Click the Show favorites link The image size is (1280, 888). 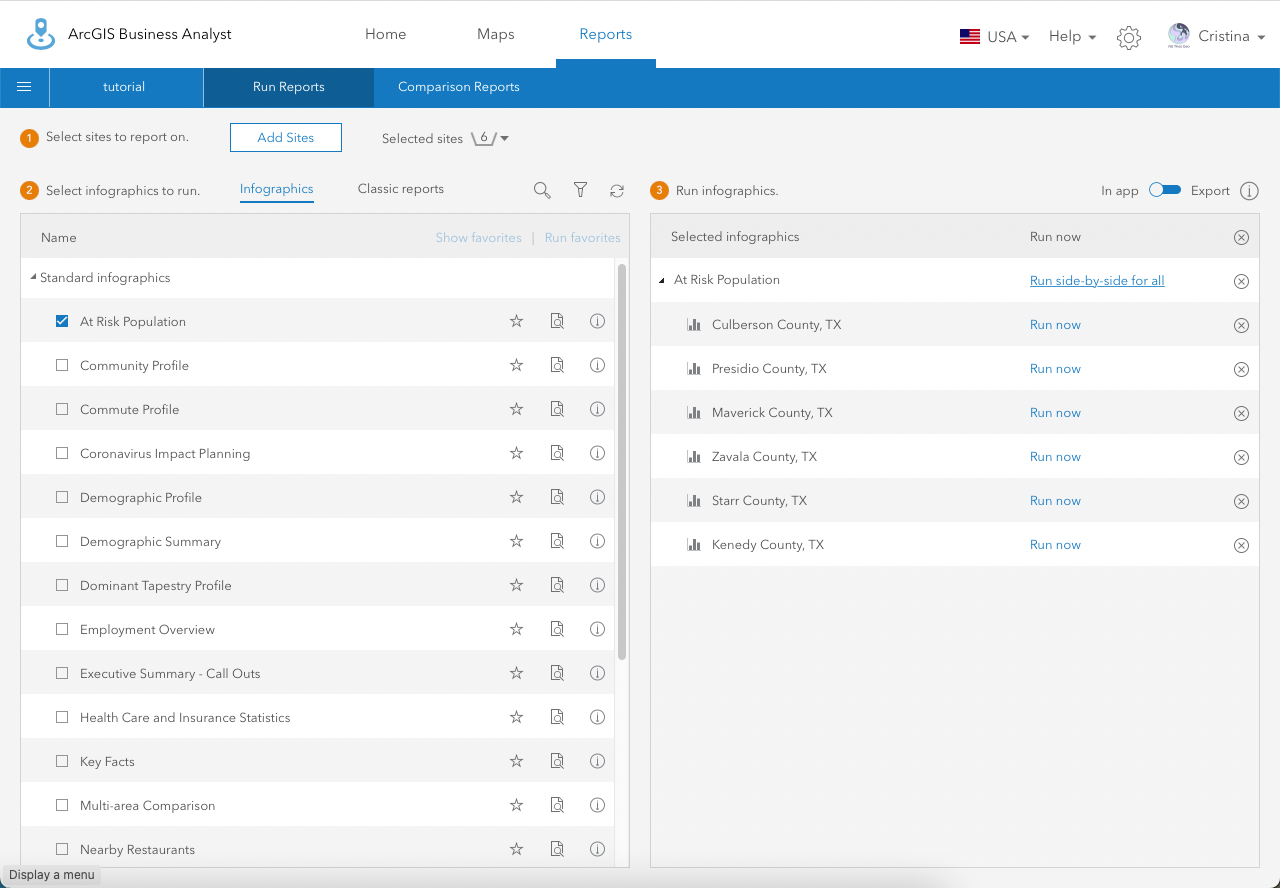(x=479, y=238)
